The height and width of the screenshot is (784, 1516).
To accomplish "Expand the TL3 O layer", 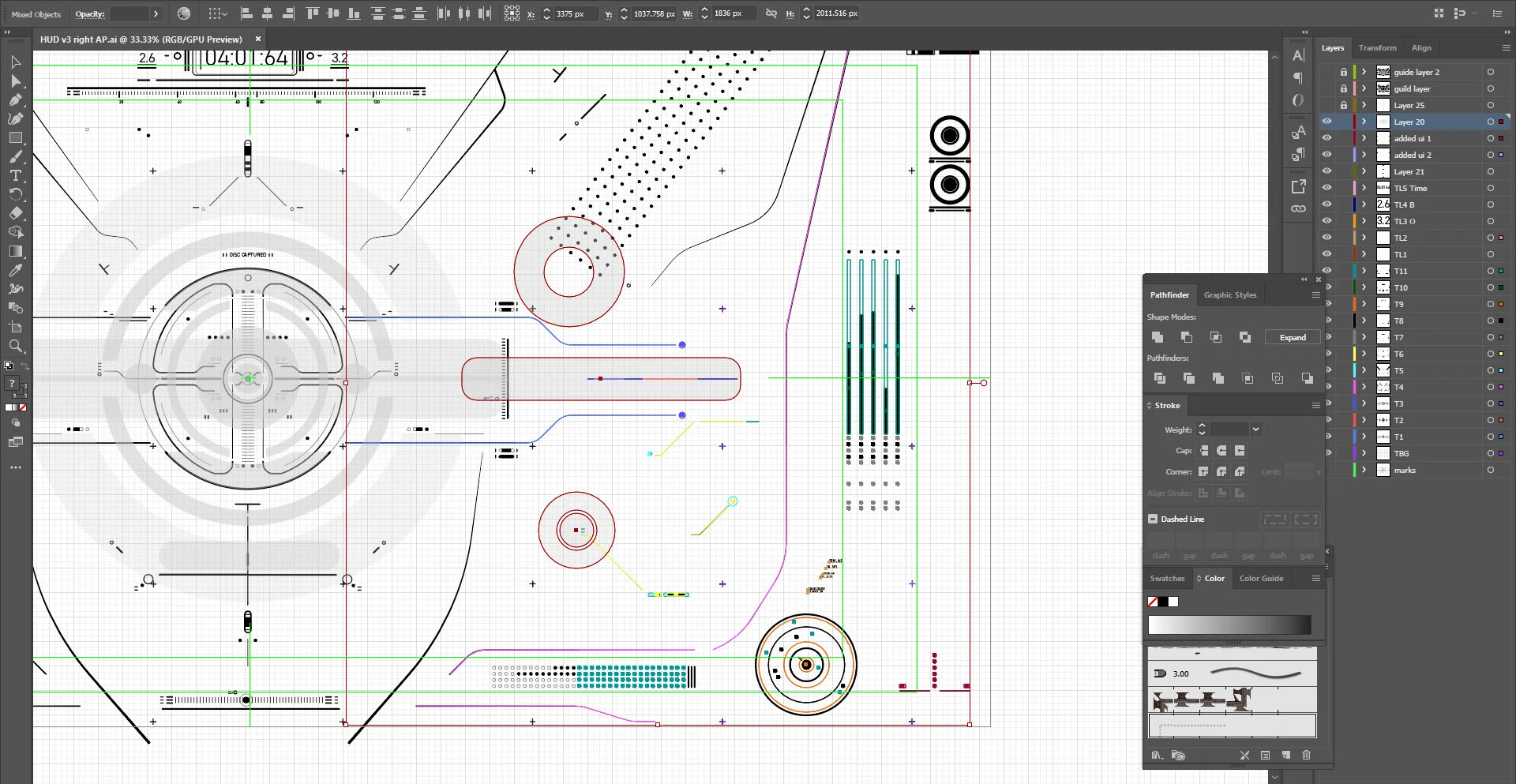I will point(1364,221).
